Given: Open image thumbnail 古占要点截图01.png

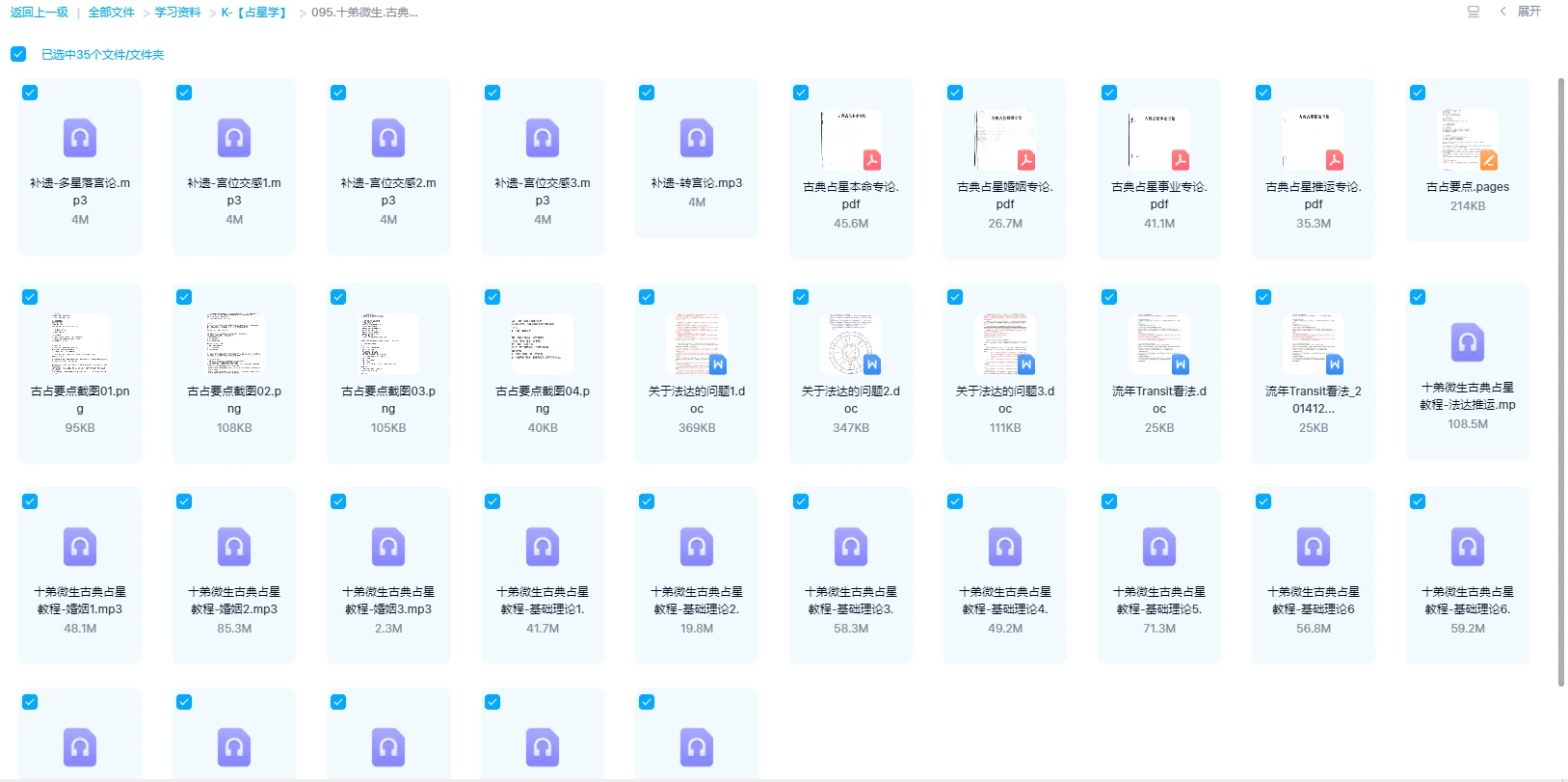Looking at the screenshot, I should coord(80,344).
